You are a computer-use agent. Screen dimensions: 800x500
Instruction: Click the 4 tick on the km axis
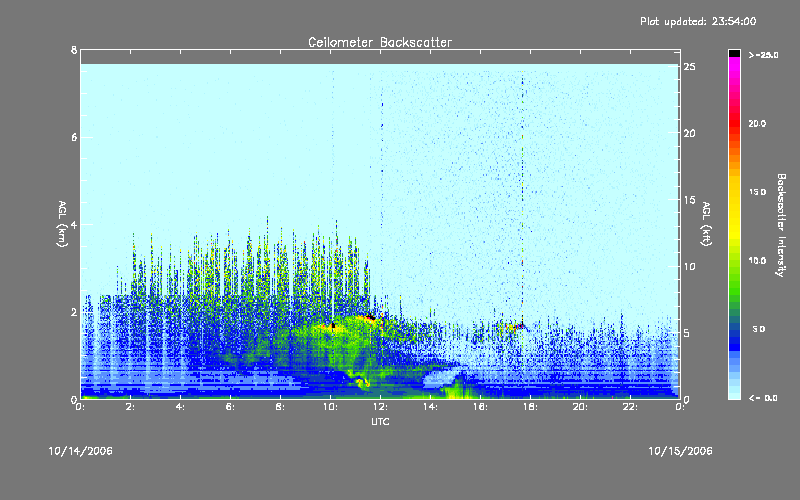(74, 224)
